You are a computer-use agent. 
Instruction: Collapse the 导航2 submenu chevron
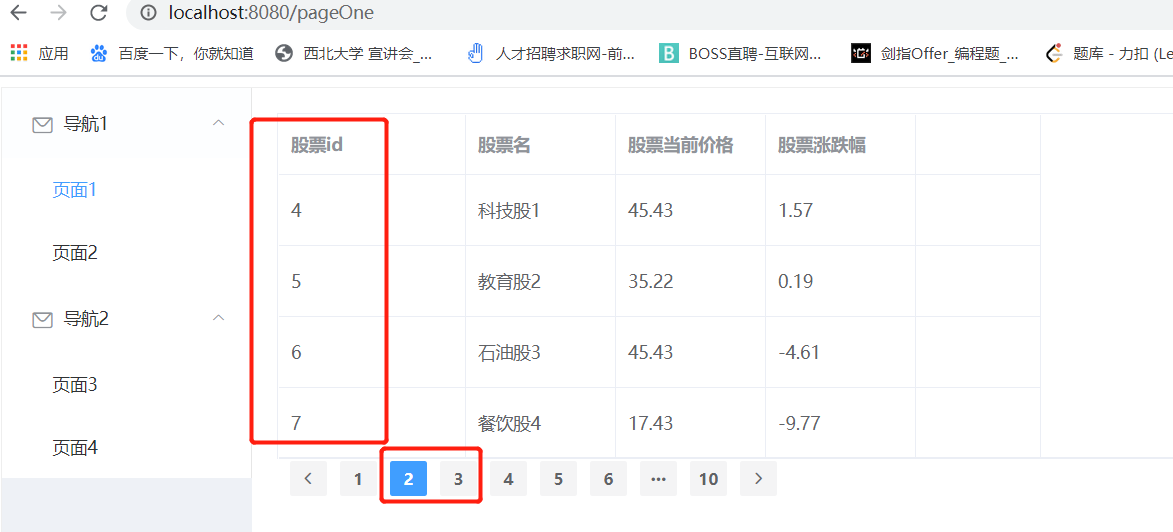point(218,317)
